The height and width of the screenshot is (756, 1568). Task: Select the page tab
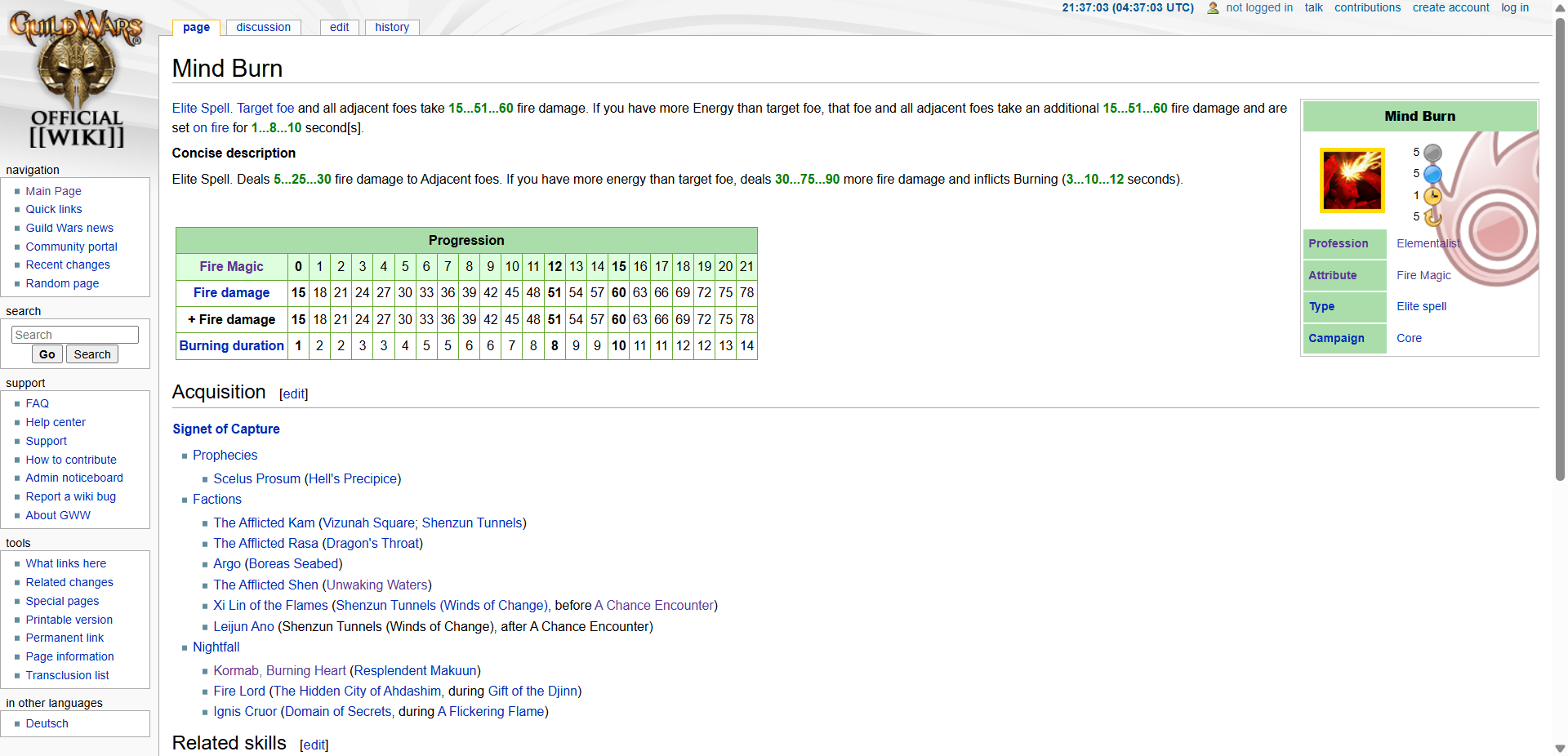(196, 27)
